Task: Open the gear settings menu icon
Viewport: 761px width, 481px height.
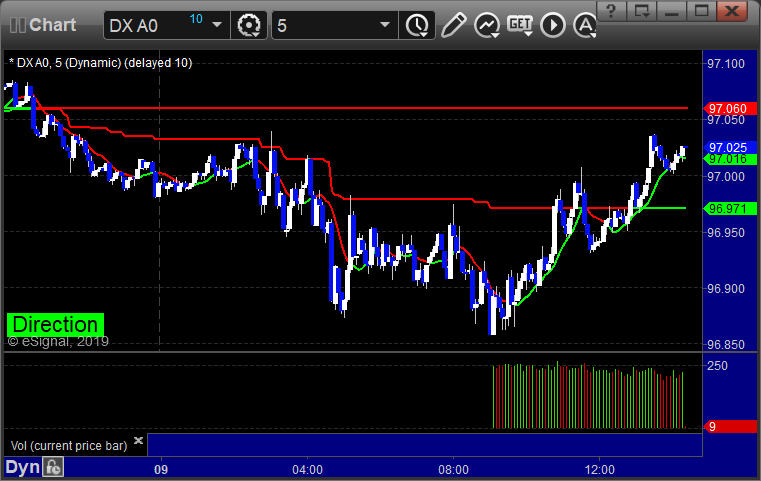Action: (x=249, y=25)
